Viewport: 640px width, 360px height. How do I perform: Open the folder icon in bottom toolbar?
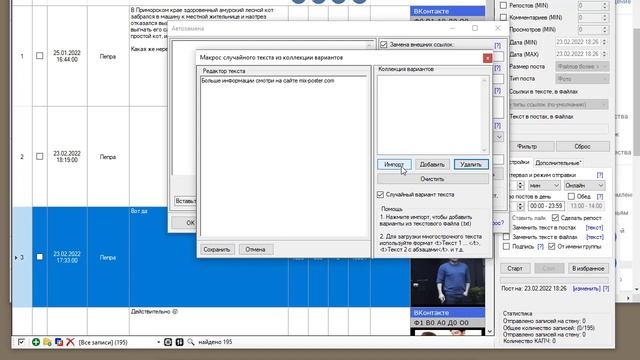click(x=47, y=342)
